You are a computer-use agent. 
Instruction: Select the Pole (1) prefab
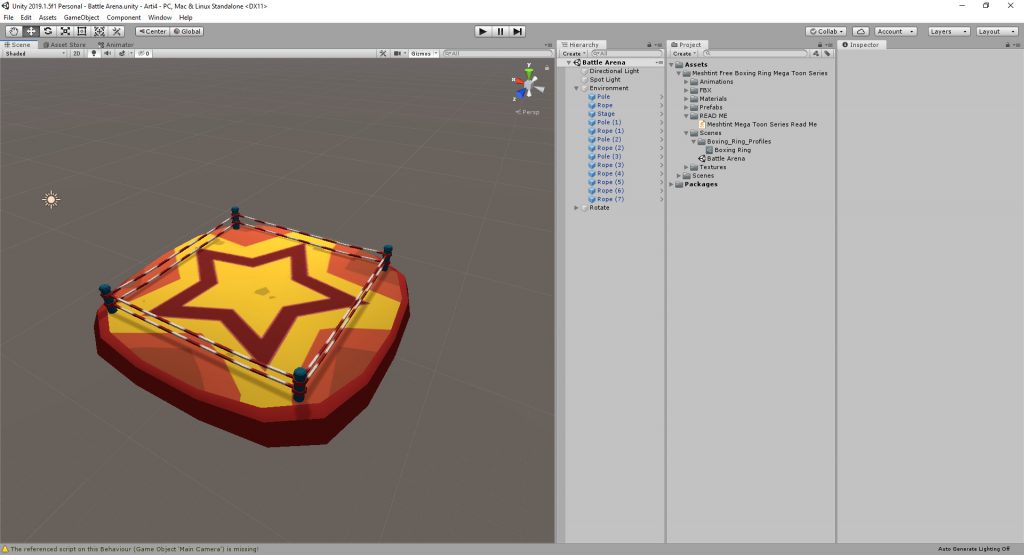click(609, 122)
